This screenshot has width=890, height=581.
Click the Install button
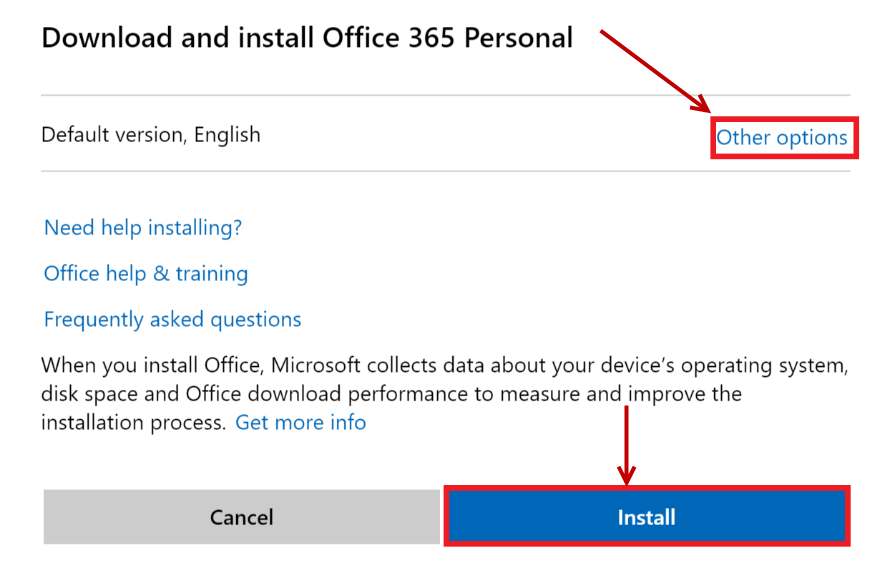[x=646, y=517]
